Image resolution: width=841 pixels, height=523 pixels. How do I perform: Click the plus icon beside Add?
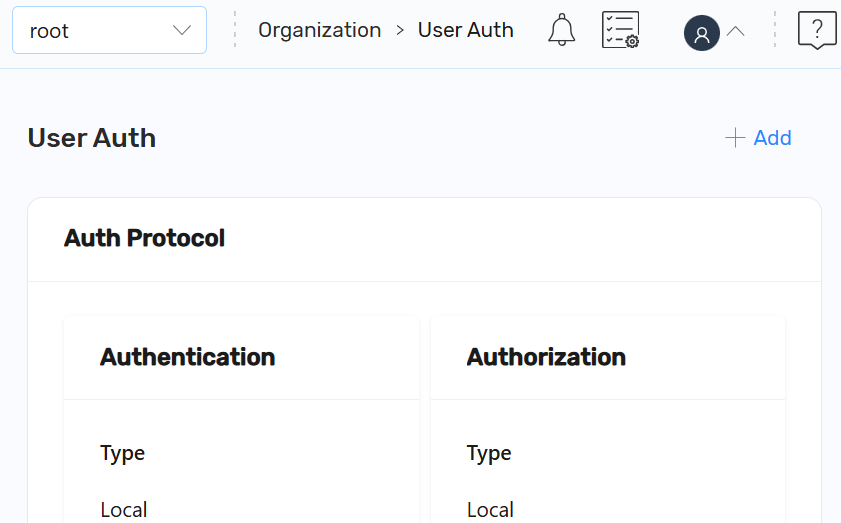point(735,138)
